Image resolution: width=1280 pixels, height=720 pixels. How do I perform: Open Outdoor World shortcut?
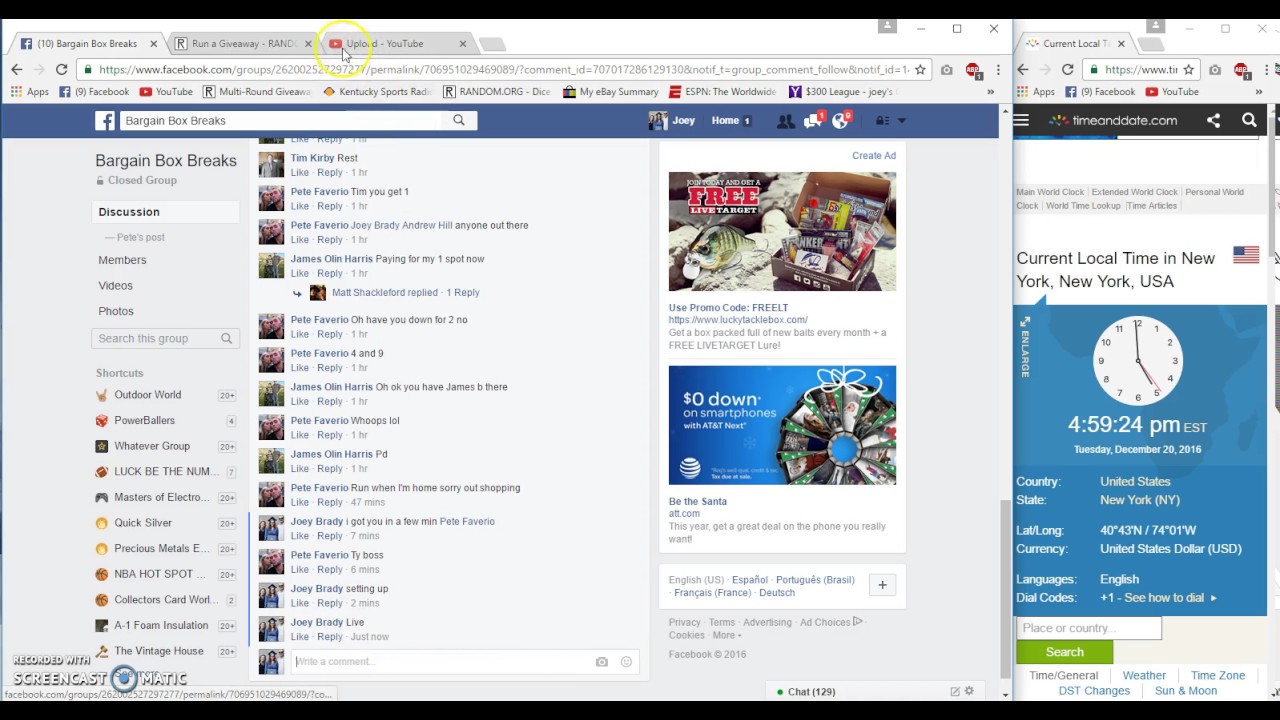147,395
